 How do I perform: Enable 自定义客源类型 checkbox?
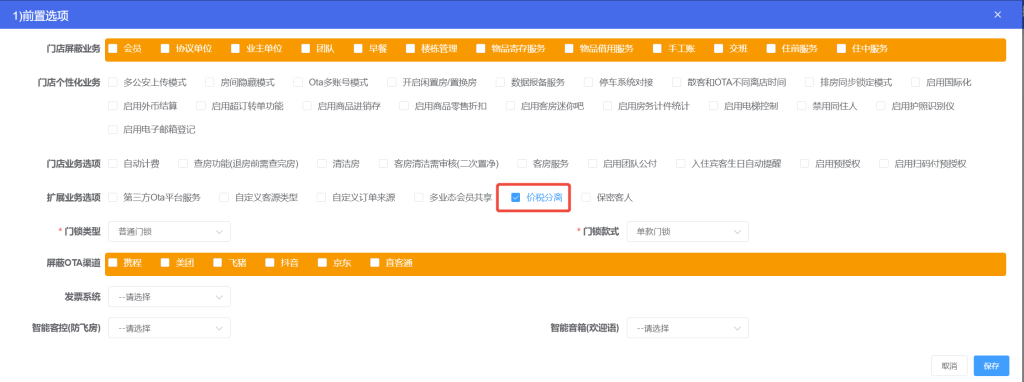click(x=224, y=197)
